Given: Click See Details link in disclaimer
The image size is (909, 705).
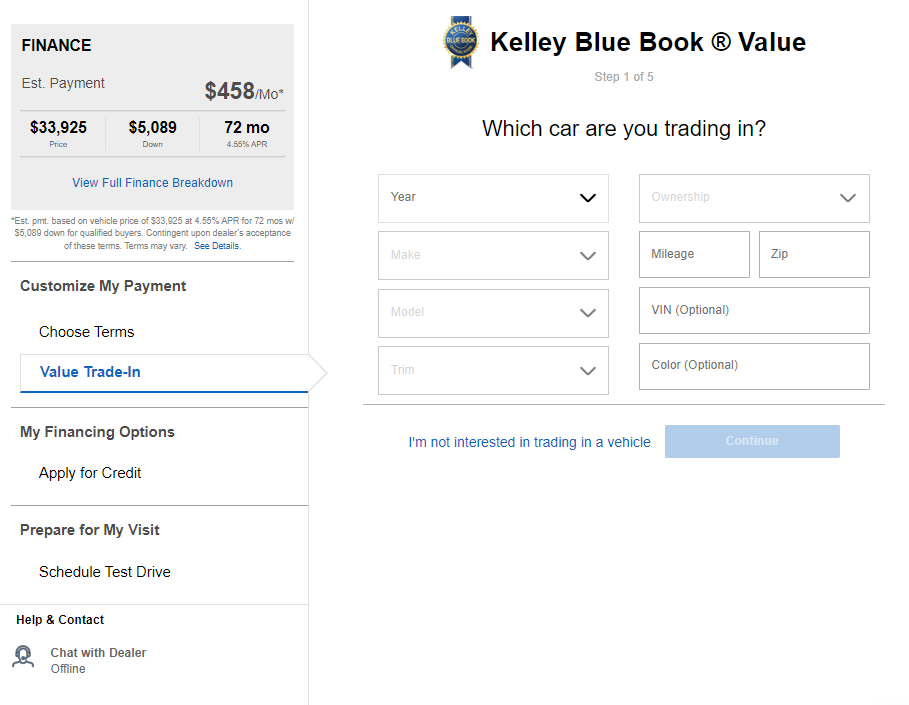Looking at the screenshot, I should (217, 246).
